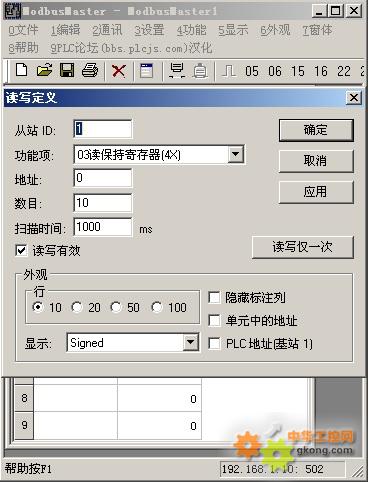Open the 8帮助 menu
Viewport: 368px width, 482px height.
23,48
